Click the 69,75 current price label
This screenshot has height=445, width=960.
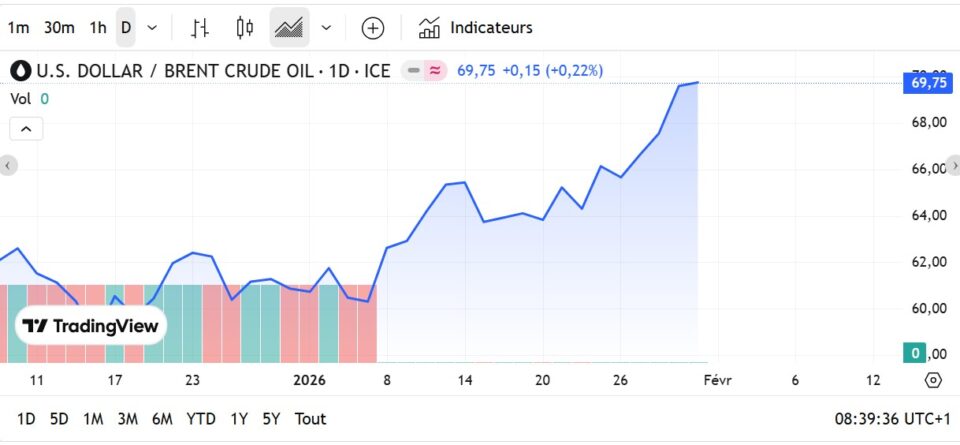[x=929, y=83]
